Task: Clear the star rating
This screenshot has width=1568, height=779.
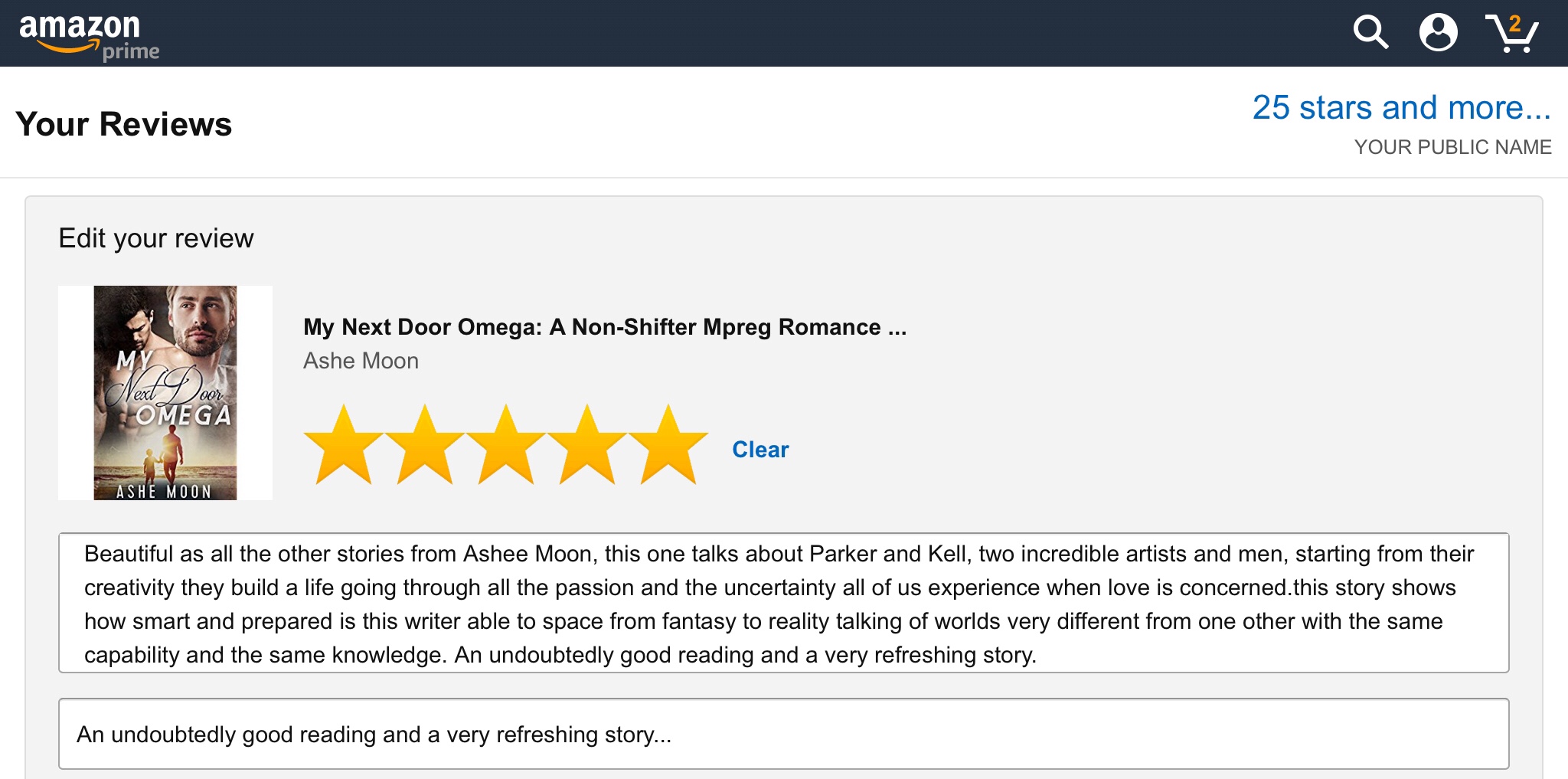Action: (x=759, y=450)
